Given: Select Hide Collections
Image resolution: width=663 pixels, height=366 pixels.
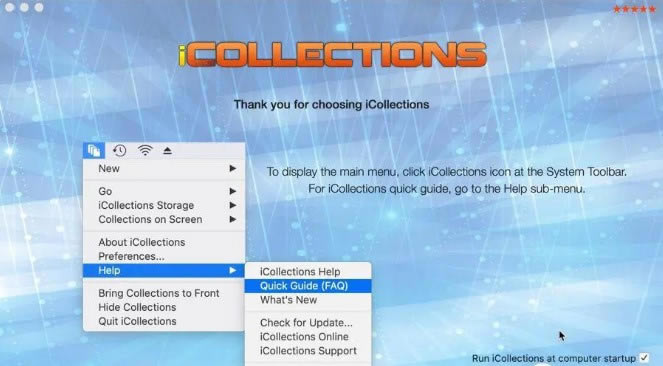Looking at the screenshot, I should pyautogui.click(x=164, y=307).
